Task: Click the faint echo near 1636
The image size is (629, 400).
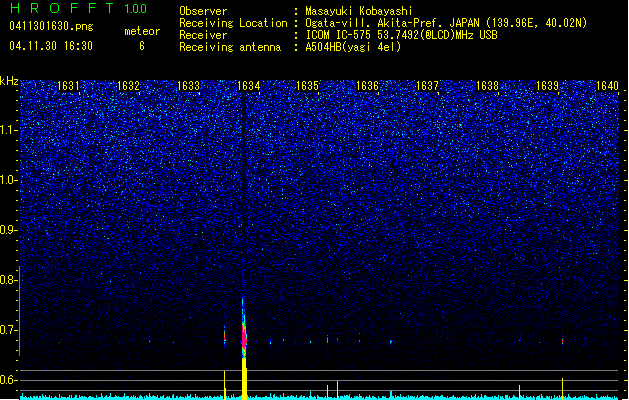Action: 391,342
